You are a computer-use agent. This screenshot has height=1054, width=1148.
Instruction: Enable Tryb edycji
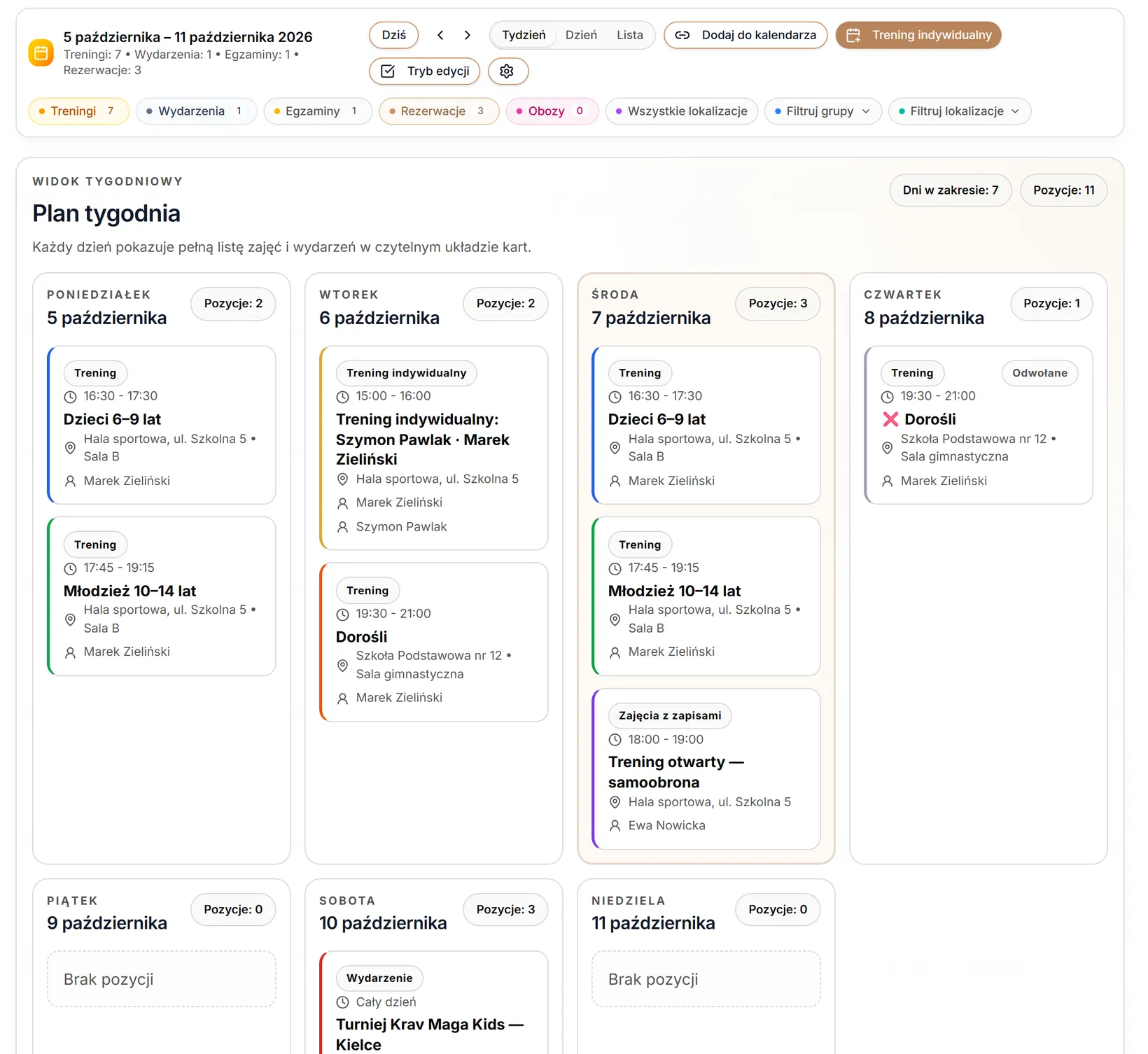coord(425,71)
